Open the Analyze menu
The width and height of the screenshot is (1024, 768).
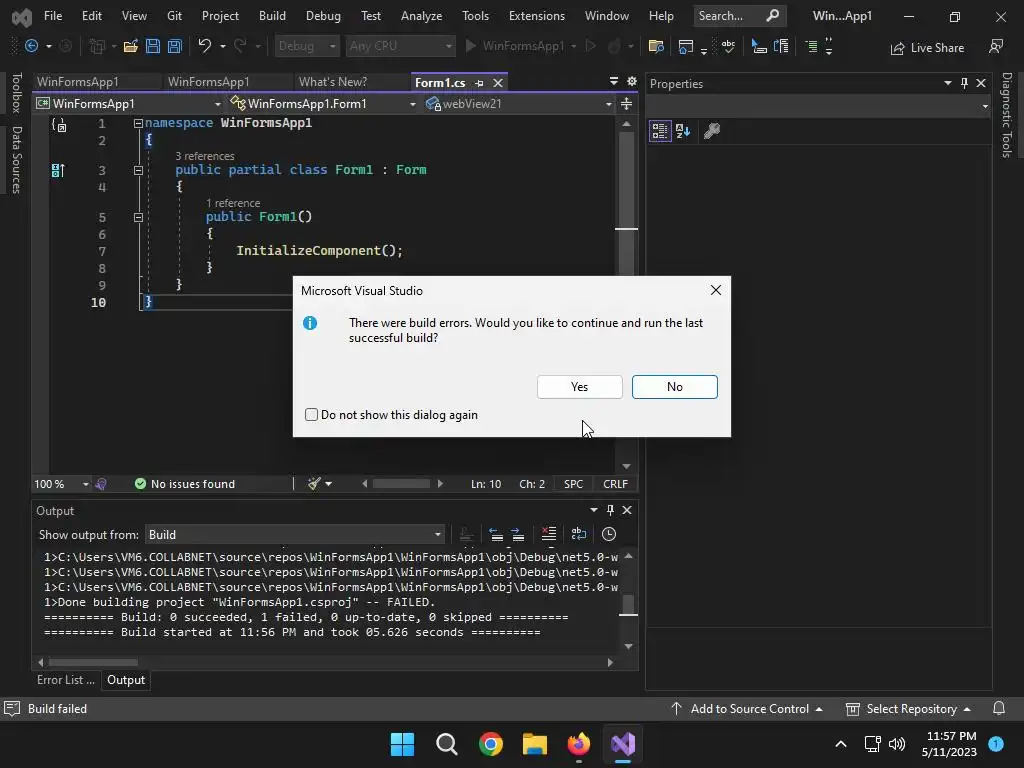[x=421, y=16]
